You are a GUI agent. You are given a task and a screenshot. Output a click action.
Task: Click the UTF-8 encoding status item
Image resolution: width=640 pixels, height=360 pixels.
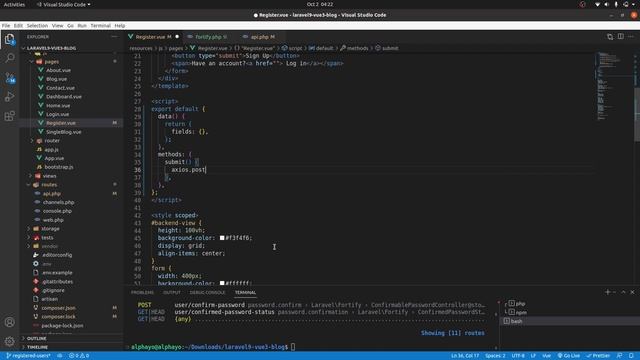point(518,356)
